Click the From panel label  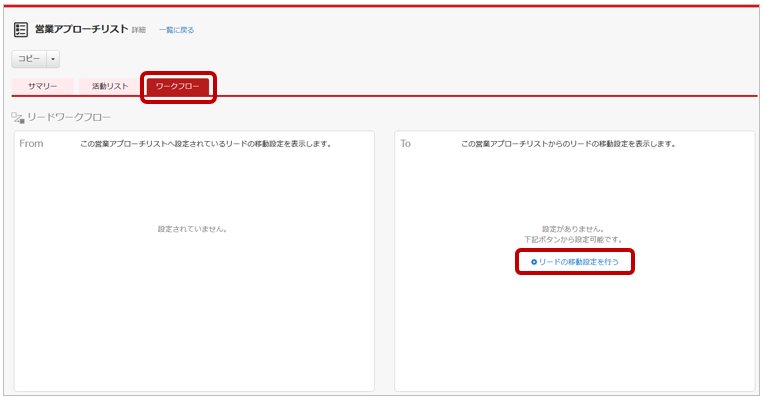[32, 144]
